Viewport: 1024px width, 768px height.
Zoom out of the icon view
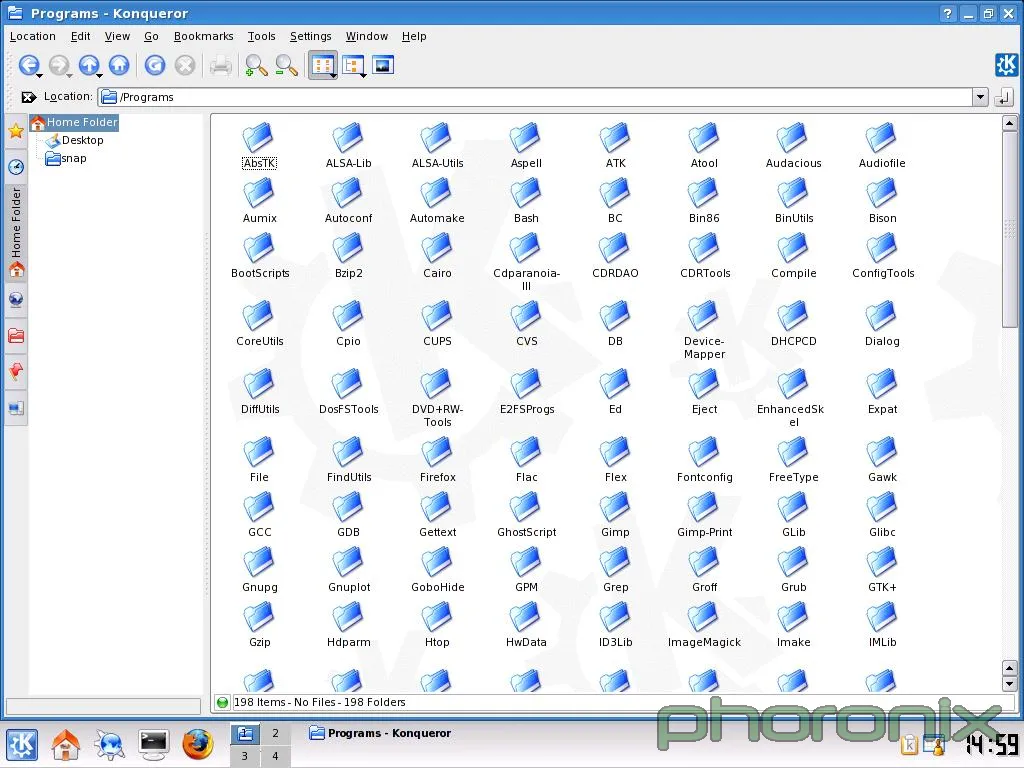pyautogui.click(x=286, y=65)
